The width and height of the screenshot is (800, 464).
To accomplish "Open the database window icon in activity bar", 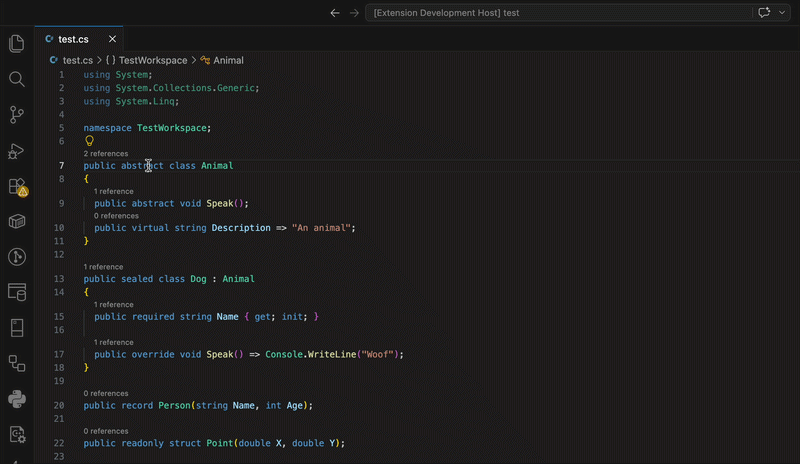I will point(16,292).
